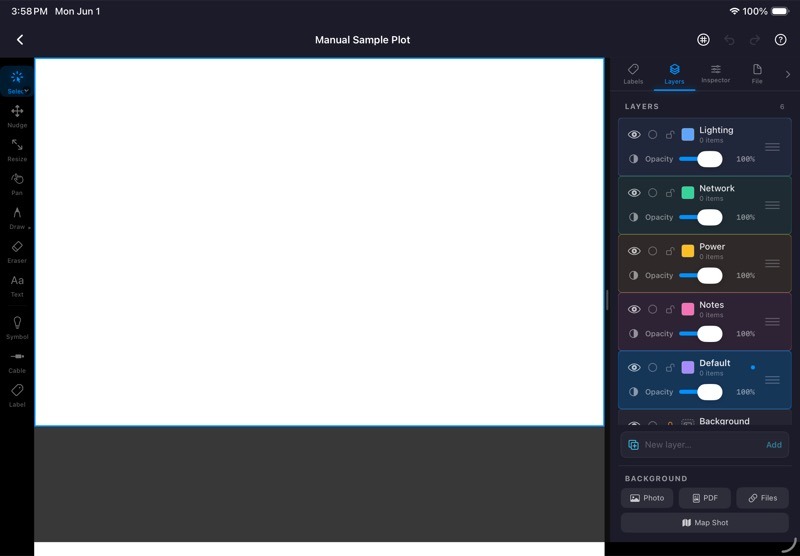The height and width of the screenshot is (556, 800).
Task: Hide the Default layer eye icon
Action: coord(634,367)
